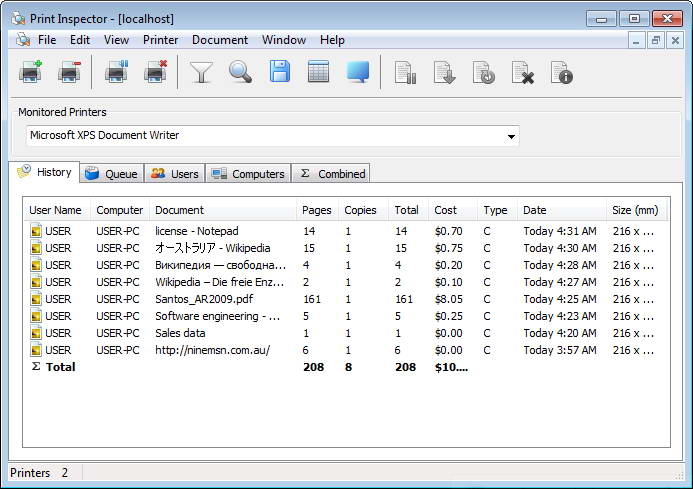Image resolution: width=693 pixels, height=489 pixels.
Task: Switch to the Computers tab
Action: tap(248, 174)
